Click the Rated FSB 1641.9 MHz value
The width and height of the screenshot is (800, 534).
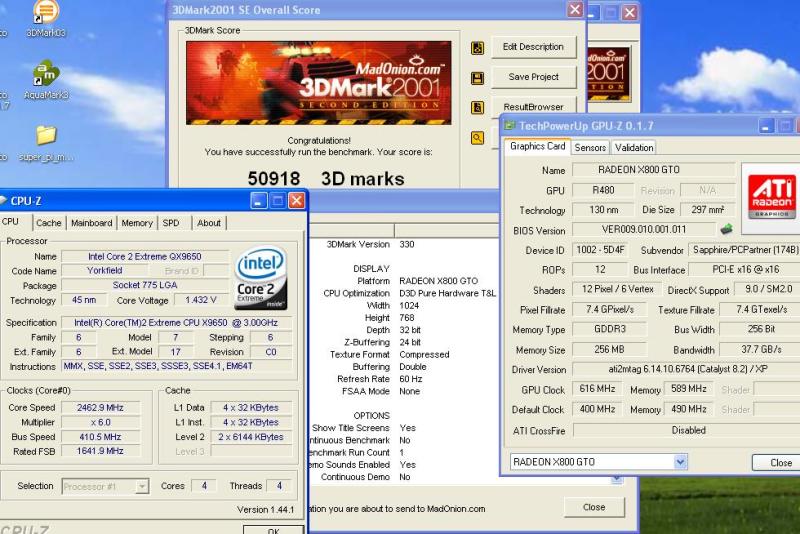pyautogui.click(x=100, y=451)
